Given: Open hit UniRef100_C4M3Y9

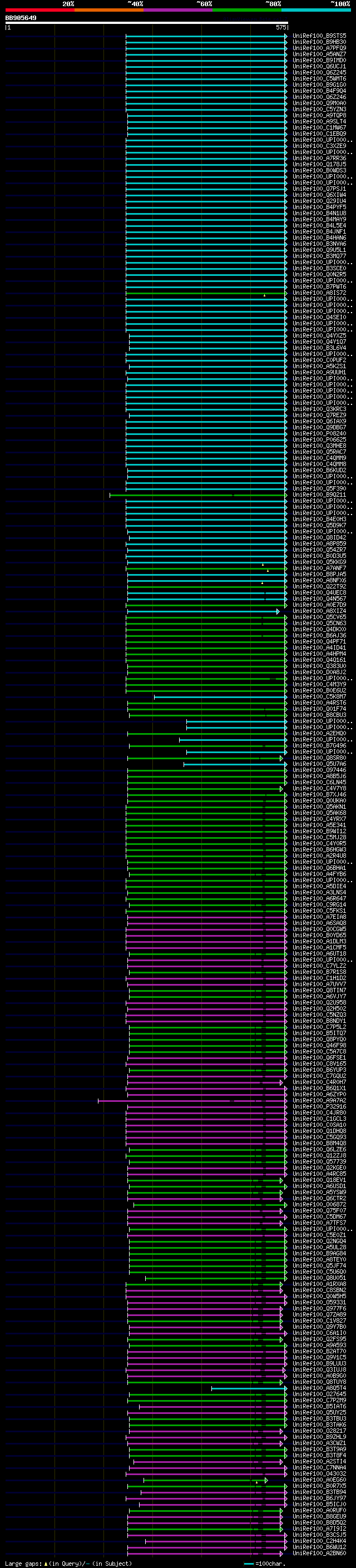Looking at the screenshot, I should [x=319, y=685].
